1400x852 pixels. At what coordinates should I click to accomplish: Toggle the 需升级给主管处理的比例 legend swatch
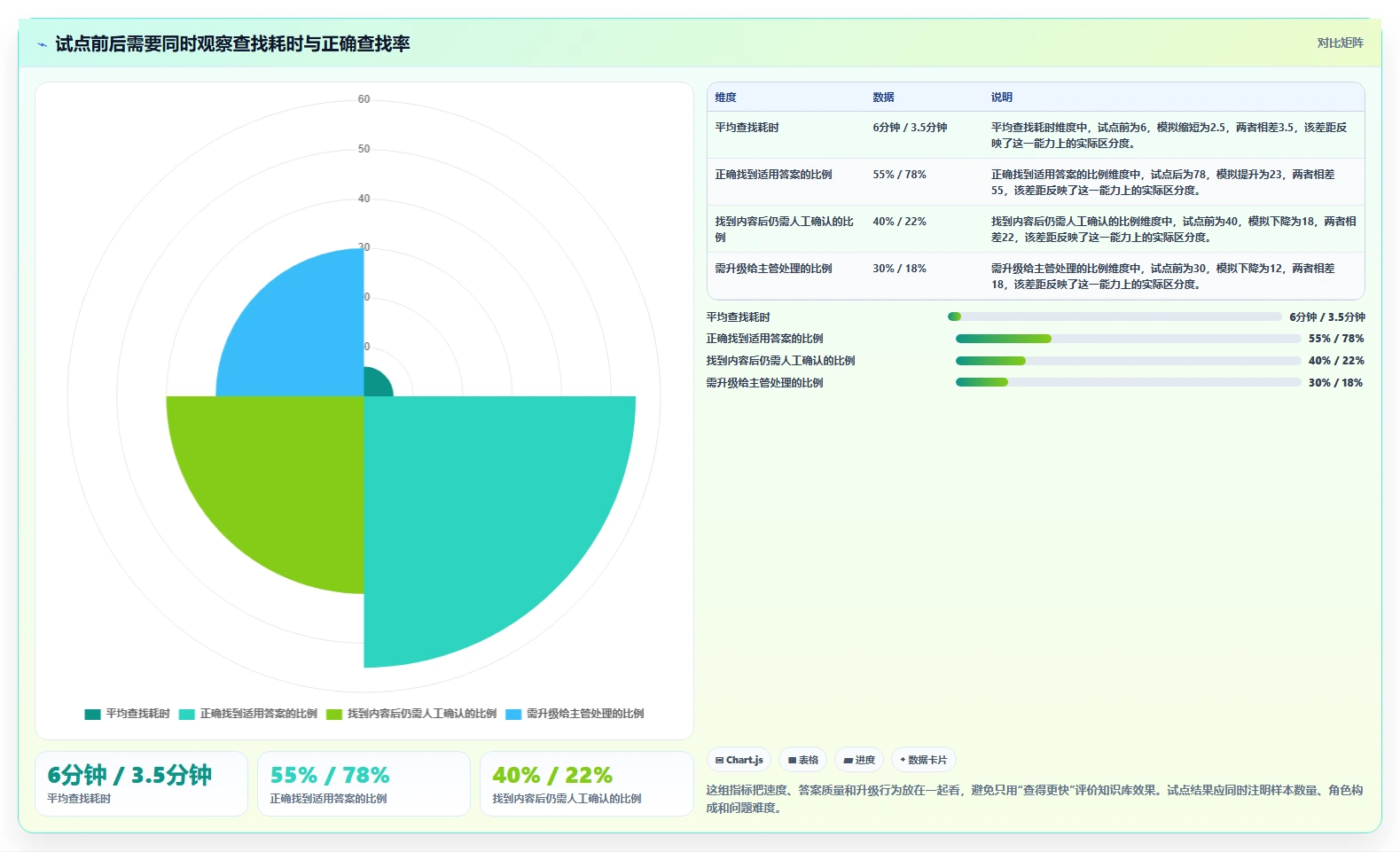tap(513, 714)
